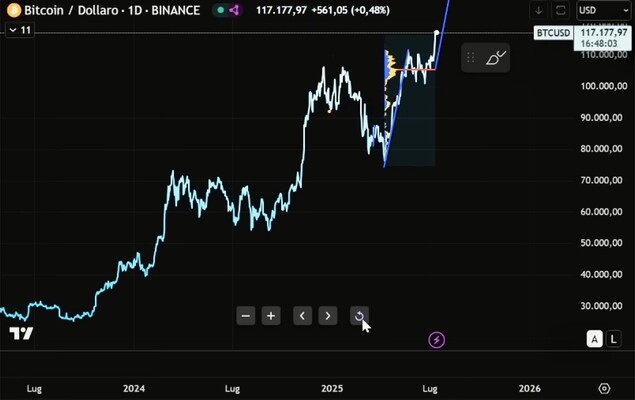Reset the chart view
The image size is (635, 400).
pyautogui.click(x=359, y=316)
